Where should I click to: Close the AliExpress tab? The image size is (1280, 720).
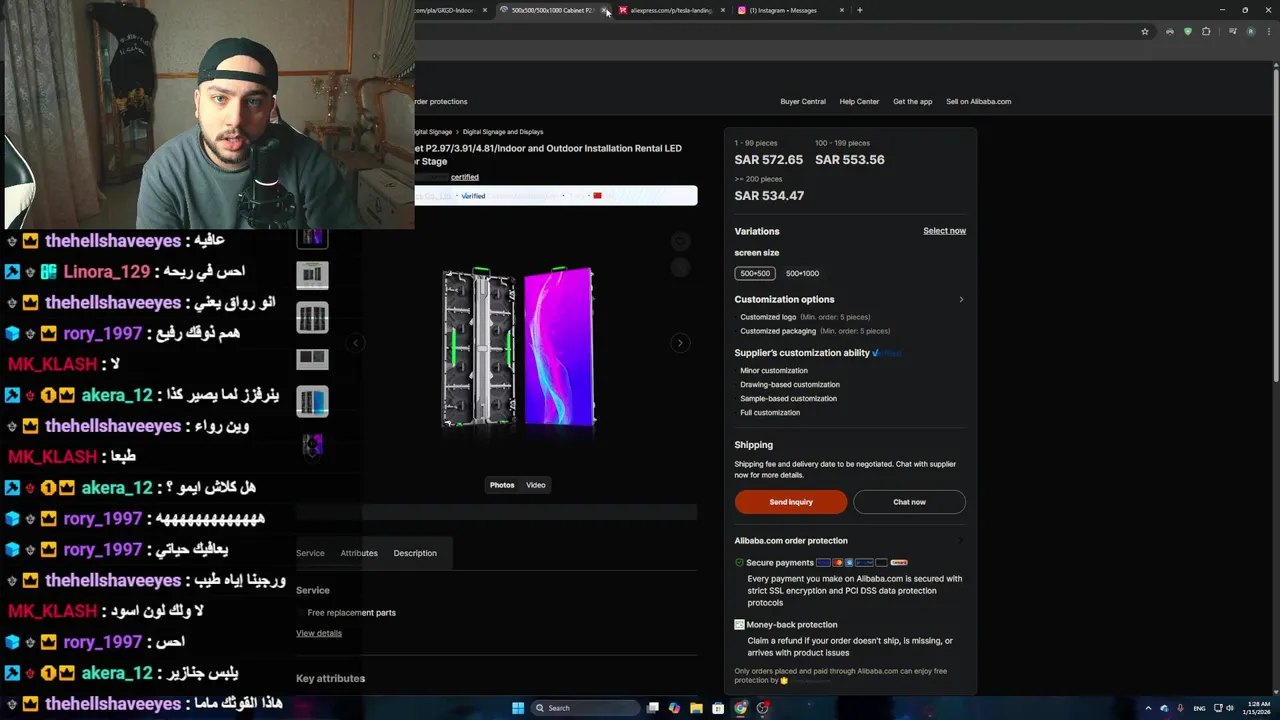point(723,10)
